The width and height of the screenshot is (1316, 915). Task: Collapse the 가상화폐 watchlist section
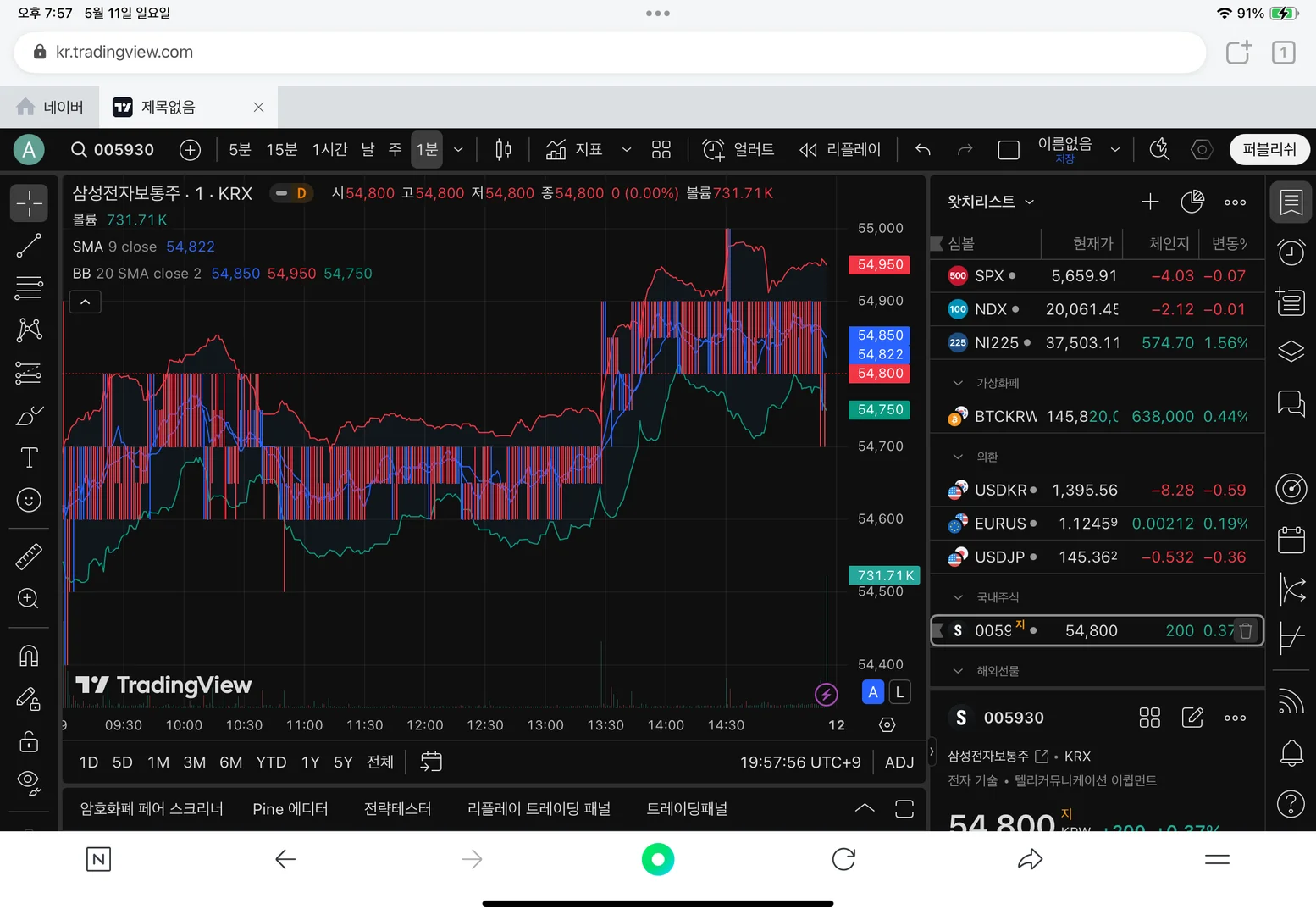pyautogui.click(x=958, y=383)
